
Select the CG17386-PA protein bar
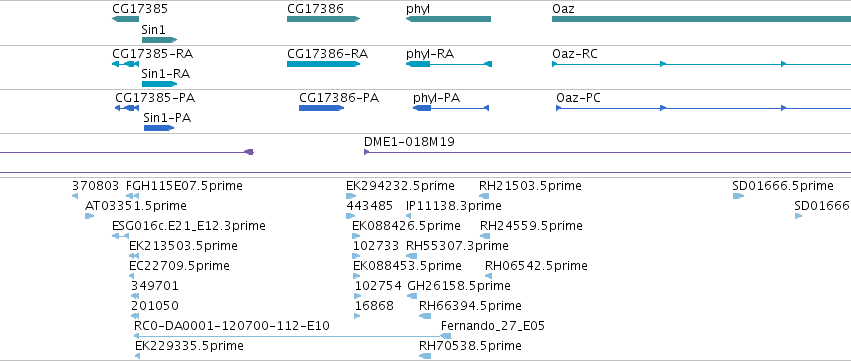[321, 108]
